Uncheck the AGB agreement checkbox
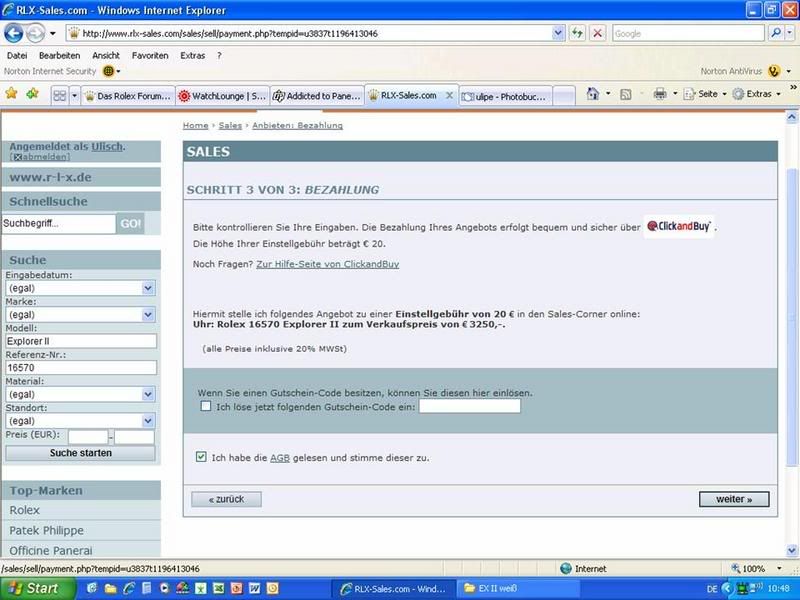The height and width of the screenshot is (600, 800). coord(201,457)
